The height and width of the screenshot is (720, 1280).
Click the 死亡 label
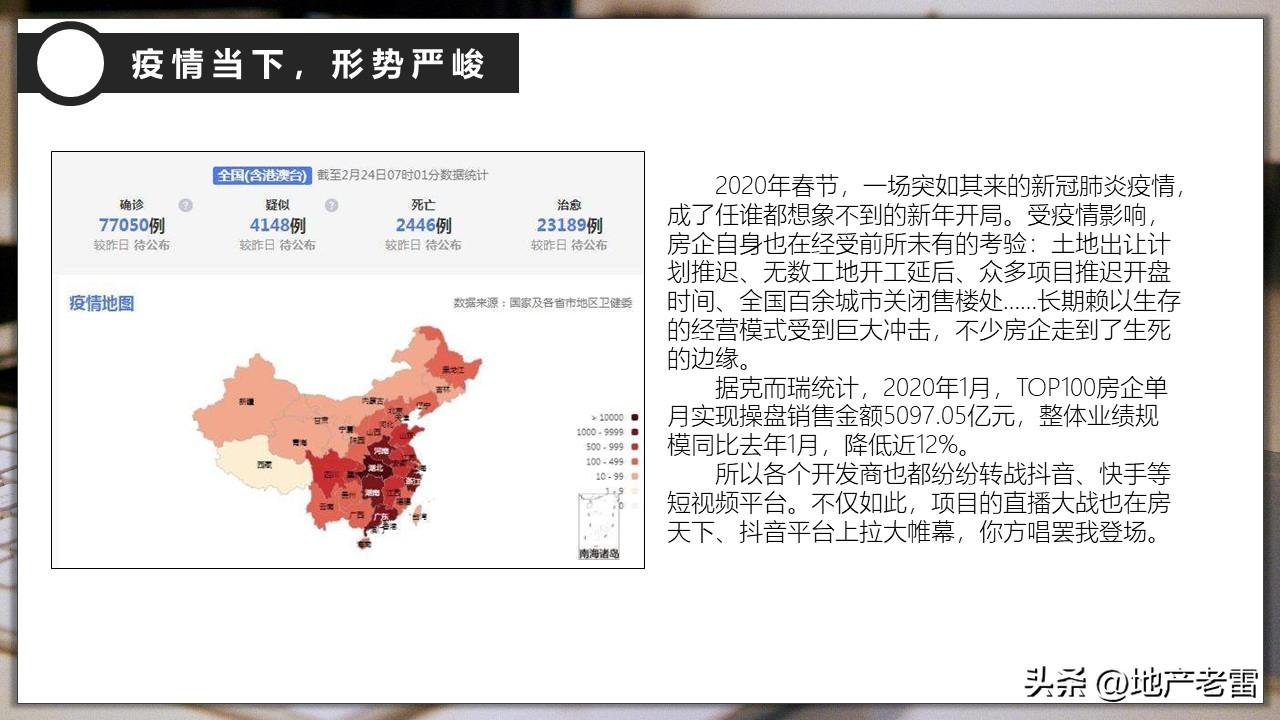tap(423, 205)
